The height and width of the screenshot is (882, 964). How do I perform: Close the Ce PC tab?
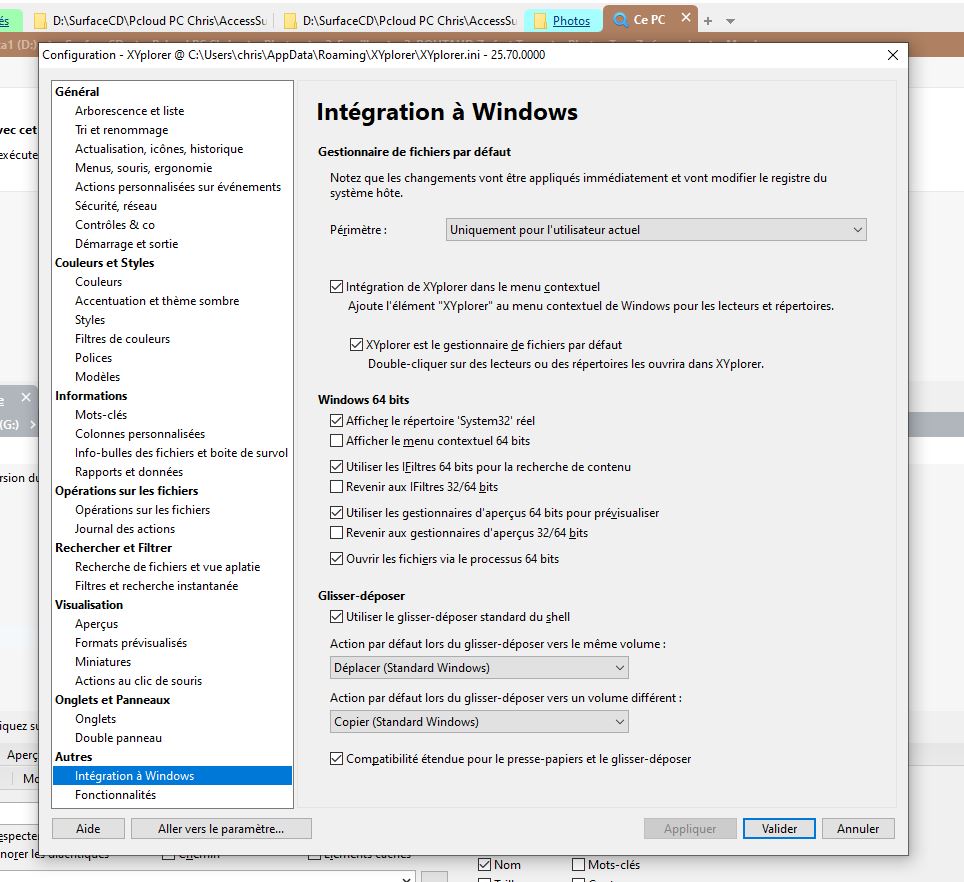[x=684, y=17]
